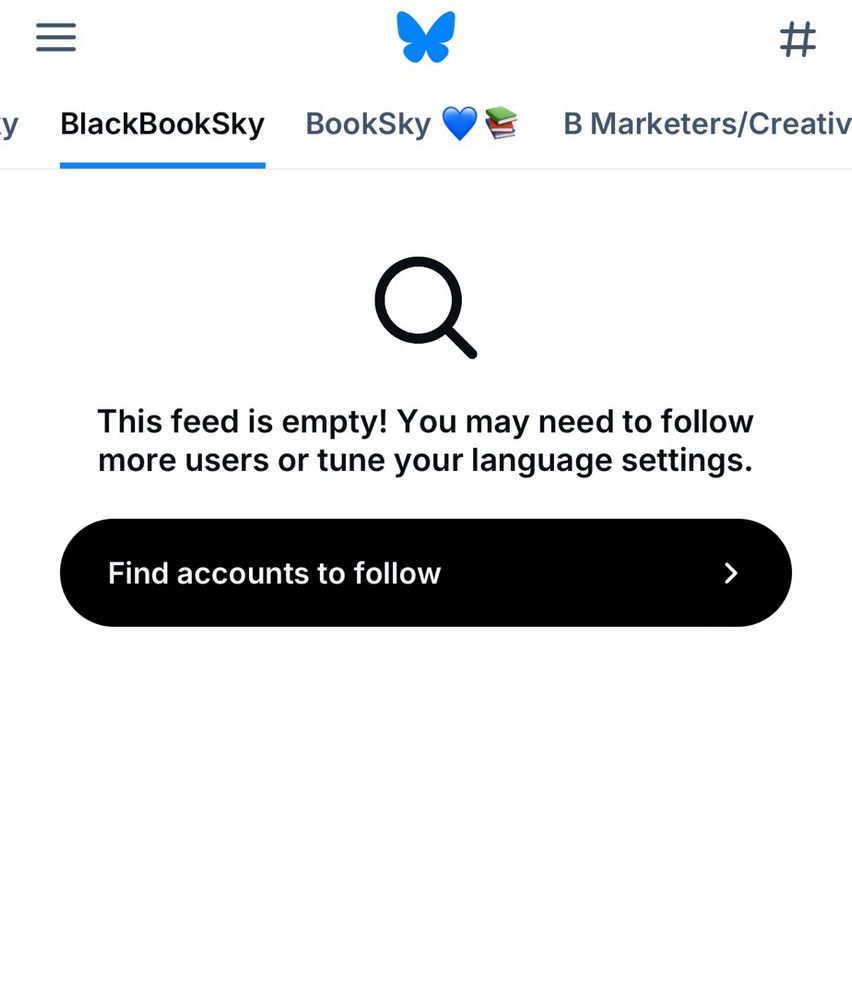Open the hashtag feeds icon

[x=798, y=39]
